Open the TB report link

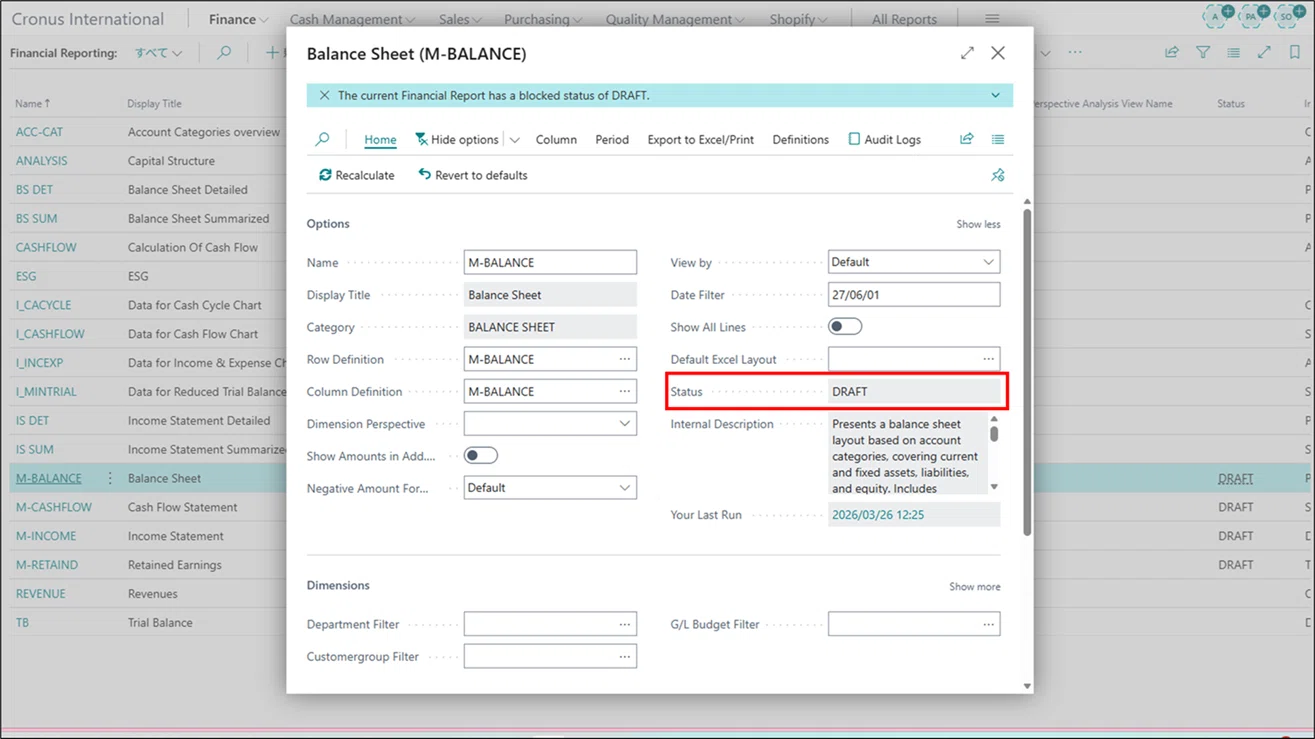pyautogui.click(x=22, y=622)
